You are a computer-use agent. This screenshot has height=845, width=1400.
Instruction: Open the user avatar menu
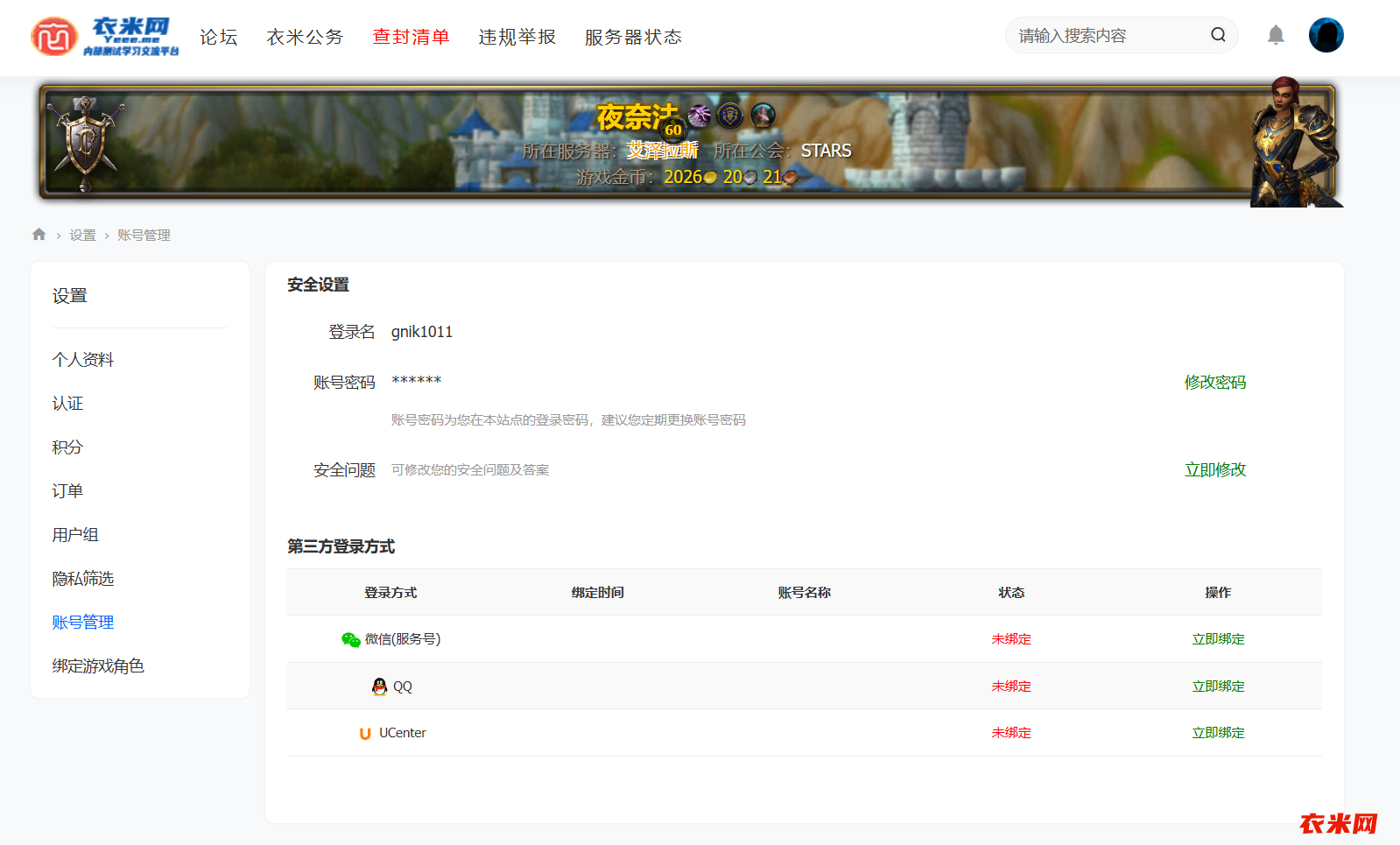(1326, 35)
